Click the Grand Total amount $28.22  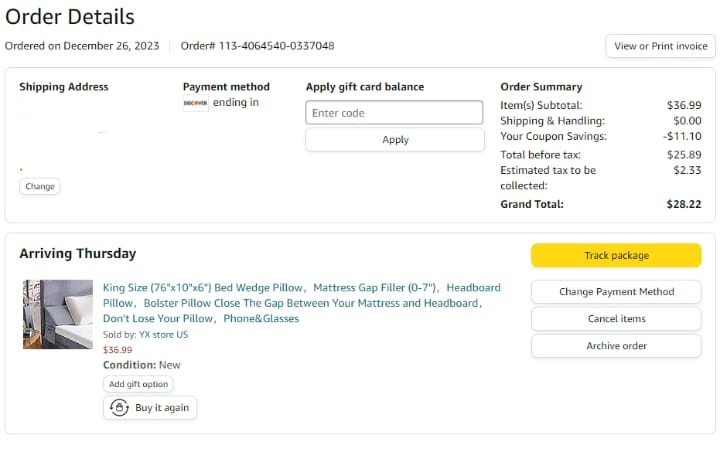click(684, 204)
